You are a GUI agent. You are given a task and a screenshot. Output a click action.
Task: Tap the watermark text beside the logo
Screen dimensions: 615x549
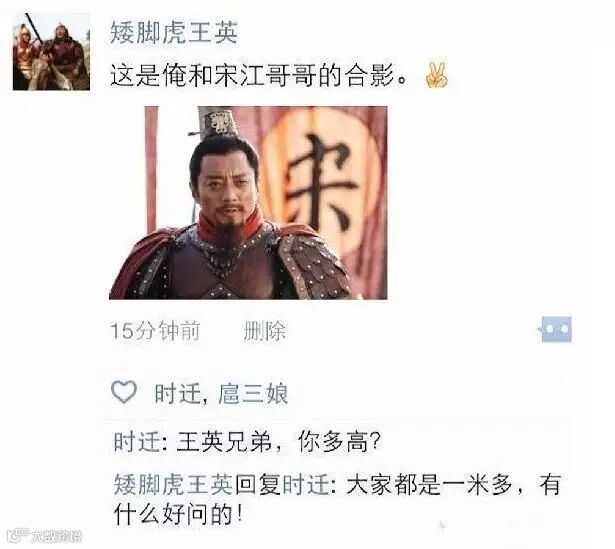(x=57, y=536)
